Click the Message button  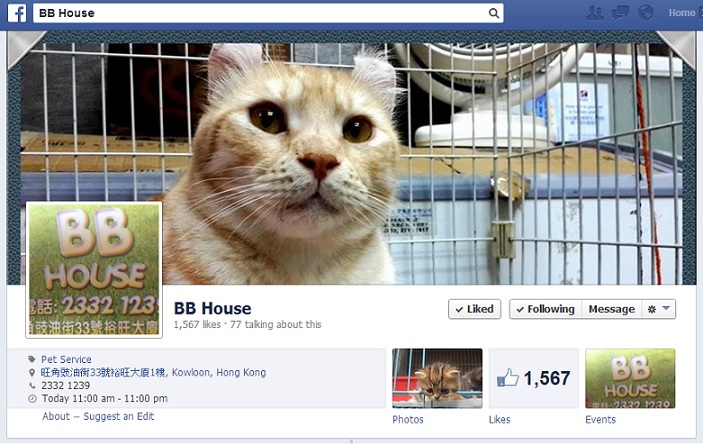click(x=612, y=309)
